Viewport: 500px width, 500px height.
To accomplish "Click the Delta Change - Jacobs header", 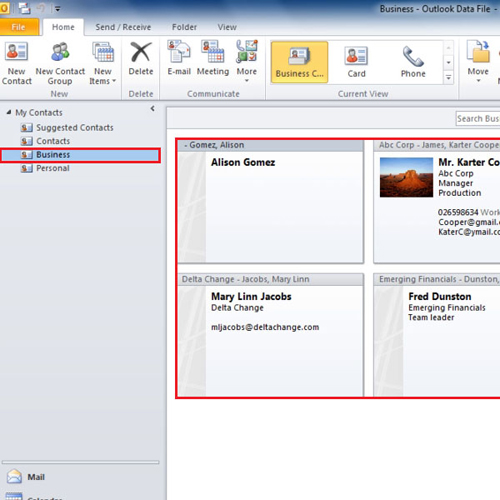I will pyautogui.click(x=271, y=279).
